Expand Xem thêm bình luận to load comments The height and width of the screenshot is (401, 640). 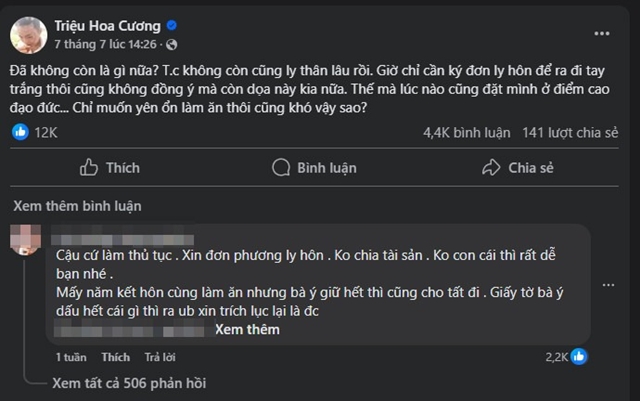[x=77, y=206]
